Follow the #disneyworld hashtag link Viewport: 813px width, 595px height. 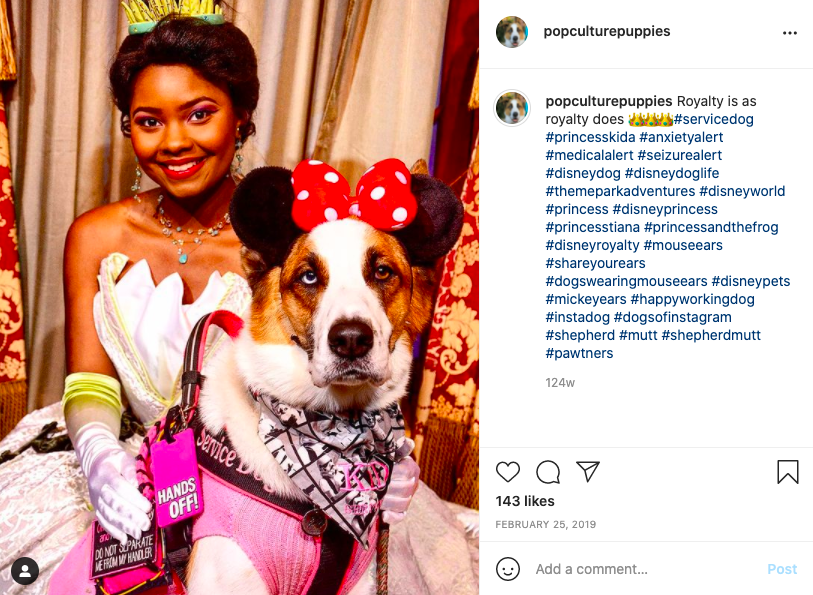coord(742,191)
